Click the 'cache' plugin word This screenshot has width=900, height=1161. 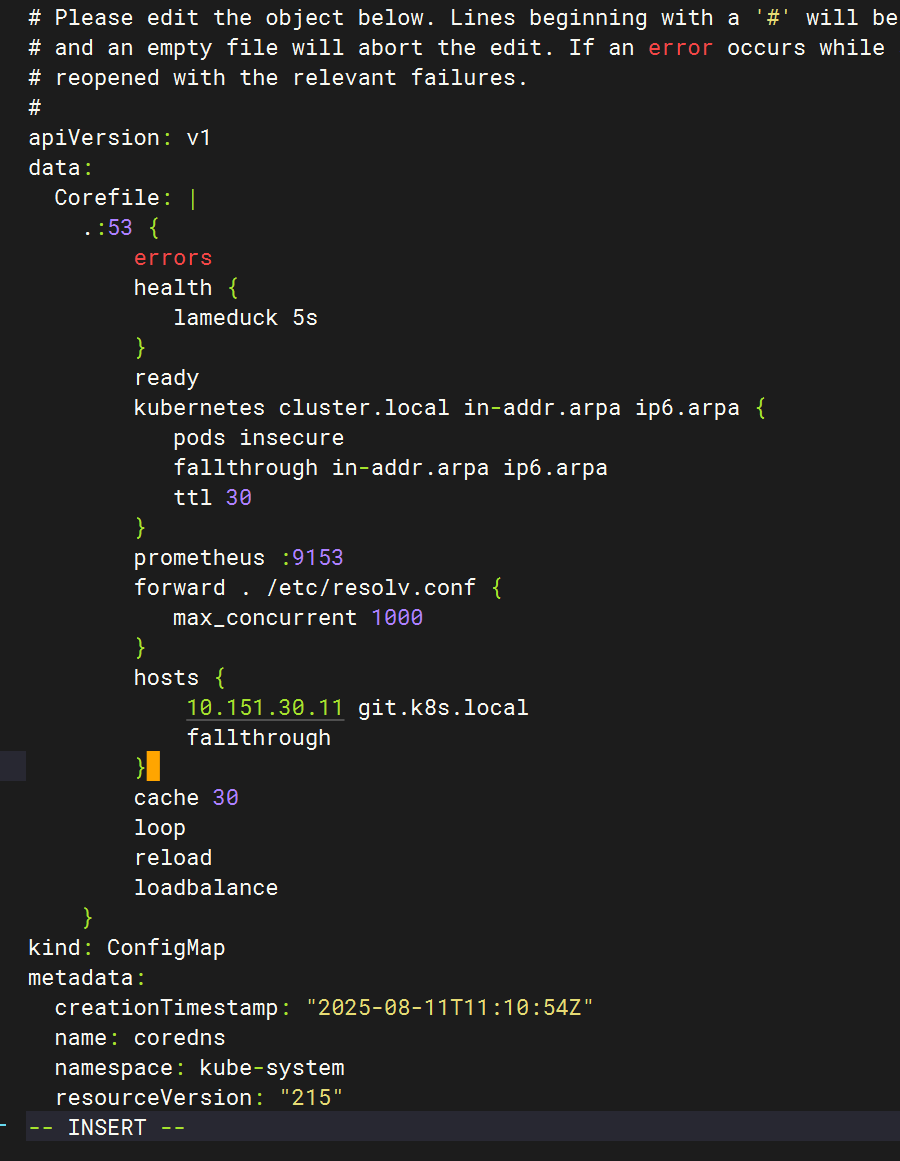click(167, 798)
